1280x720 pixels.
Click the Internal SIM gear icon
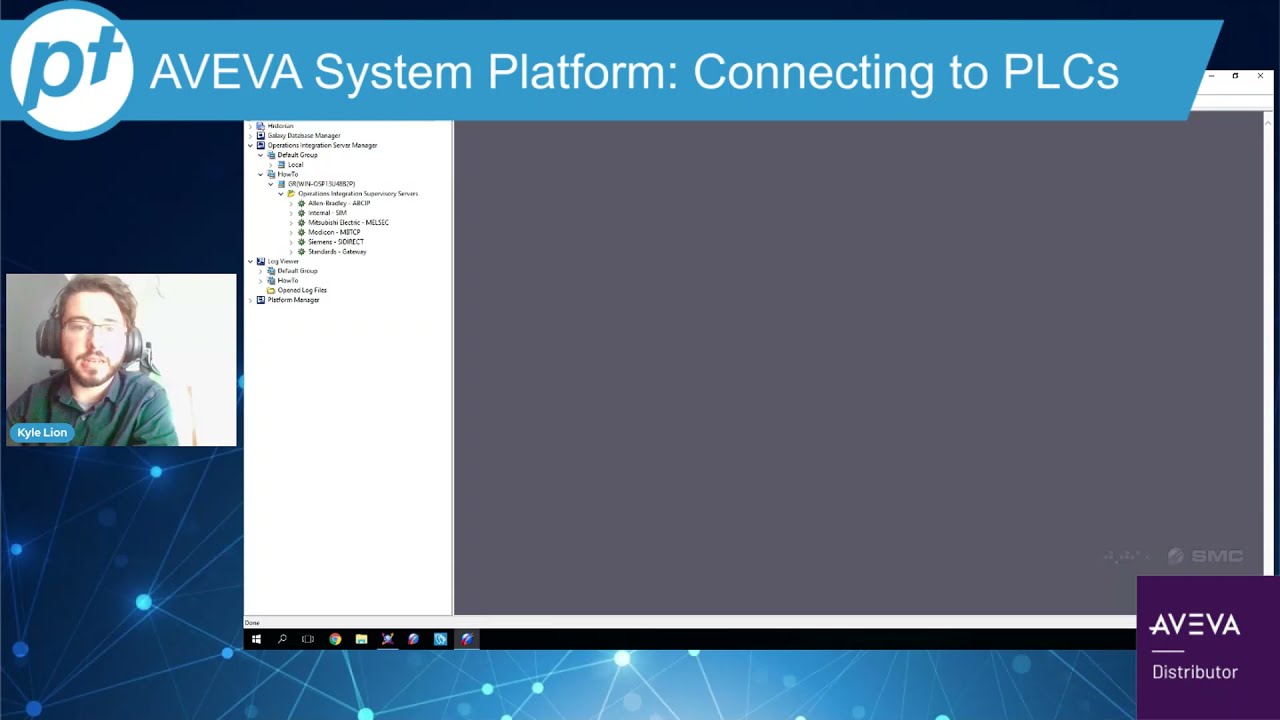click(301, 213)
